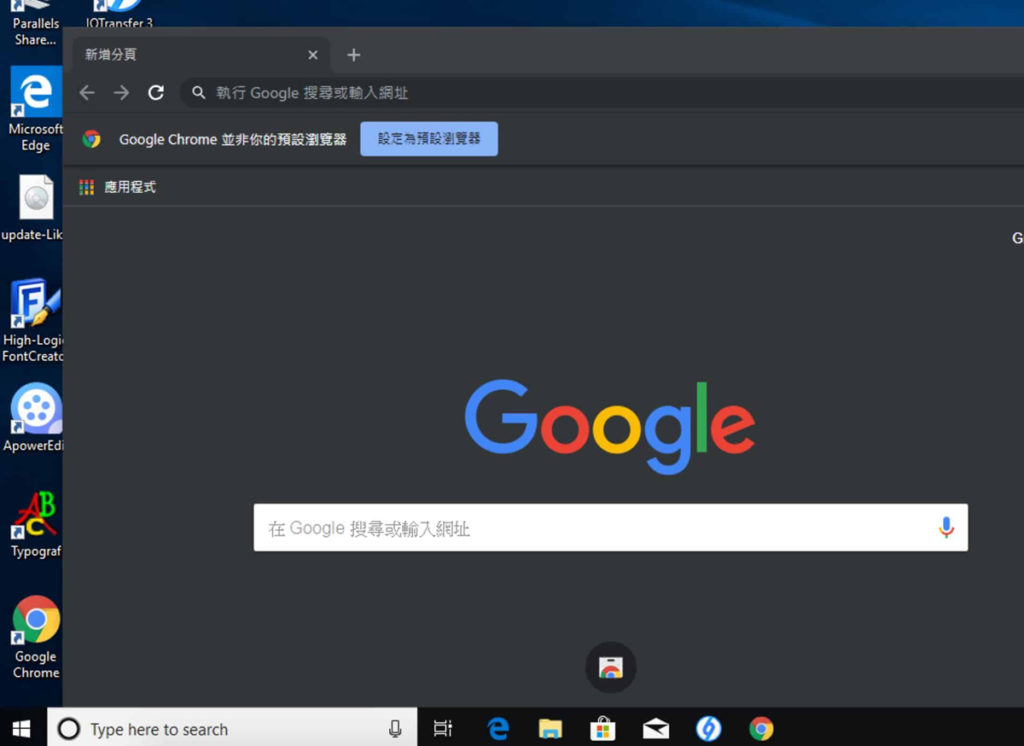The height and width of the screenshot is (746, 1024).
Task: Close the 新增分頁 tab
Action: coord(313,55)
